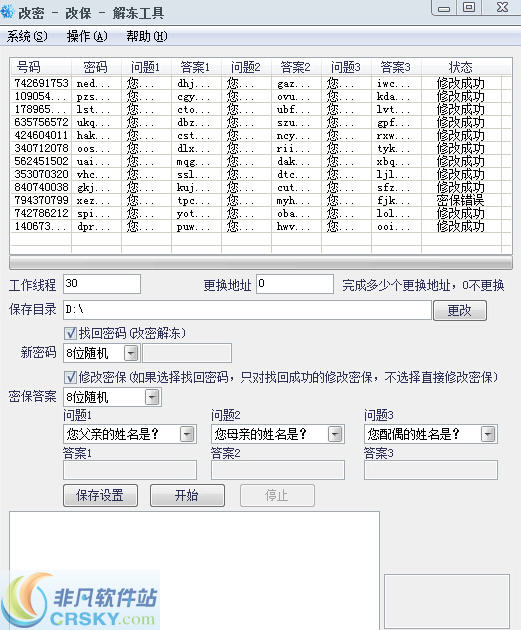
Task: Open the 问题2 您母亲的姓名是 dropdown
Action: (335, 434)
